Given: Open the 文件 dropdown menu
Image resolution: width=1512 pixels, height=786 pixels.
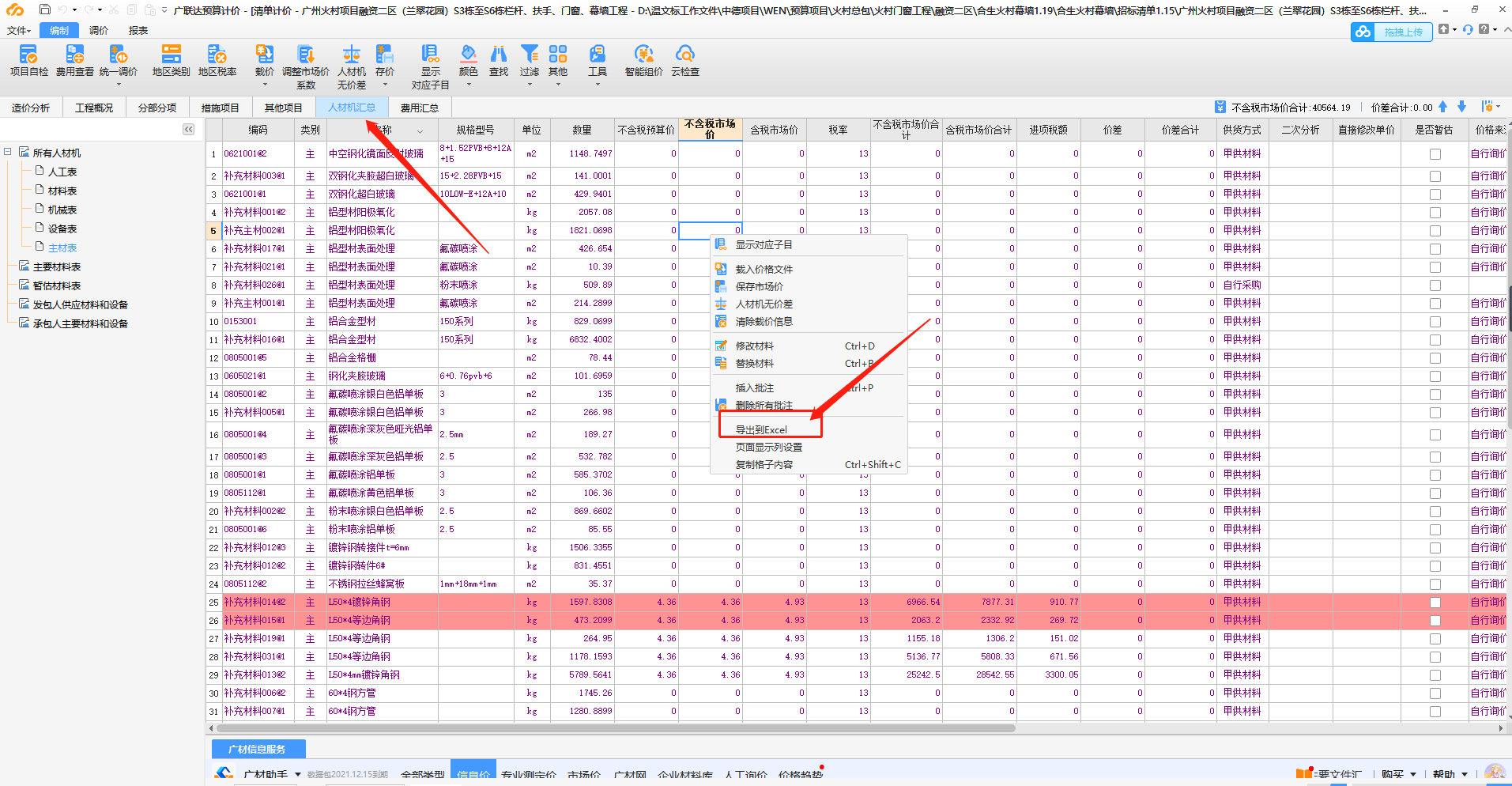Looking at the screenshot, I should tap(18, 30).
